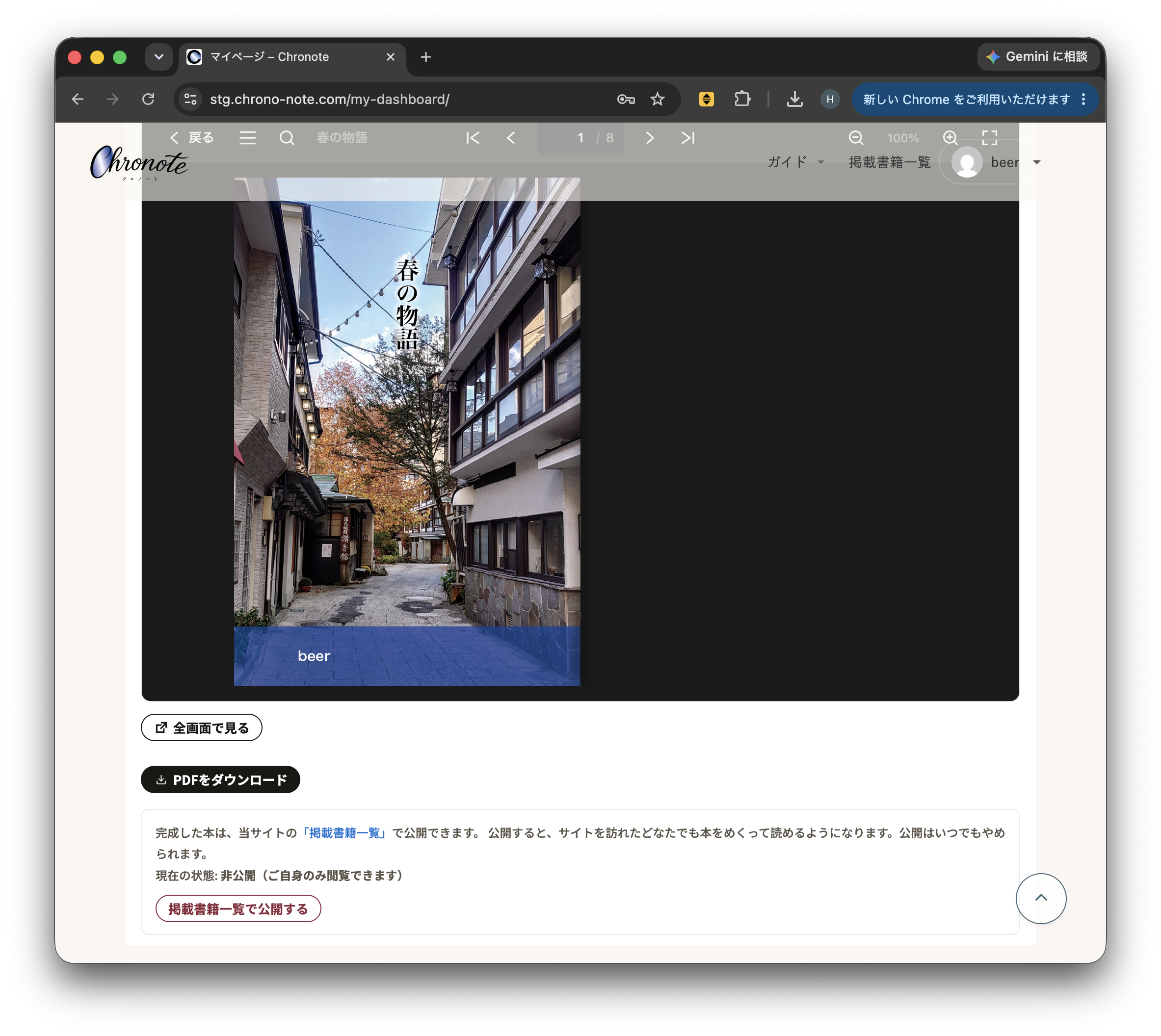This screenshot has width=1161, height=1036.
Task: Click the scroll-to-top circle button
Action: [1041, 898]
